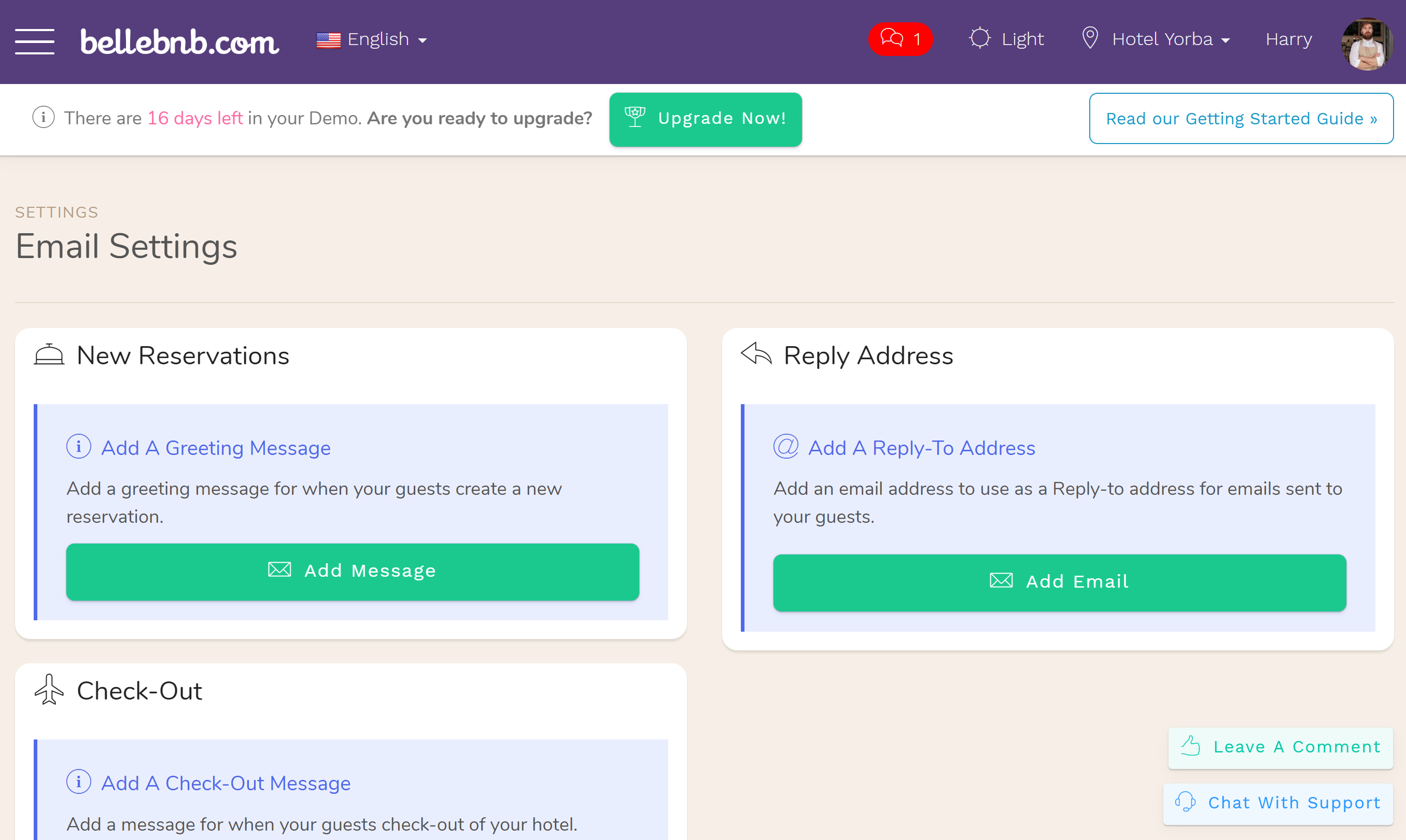This screenshot has width=1406, height=840.
Task: Click the New Reservations section title
Action: point(183,355)
